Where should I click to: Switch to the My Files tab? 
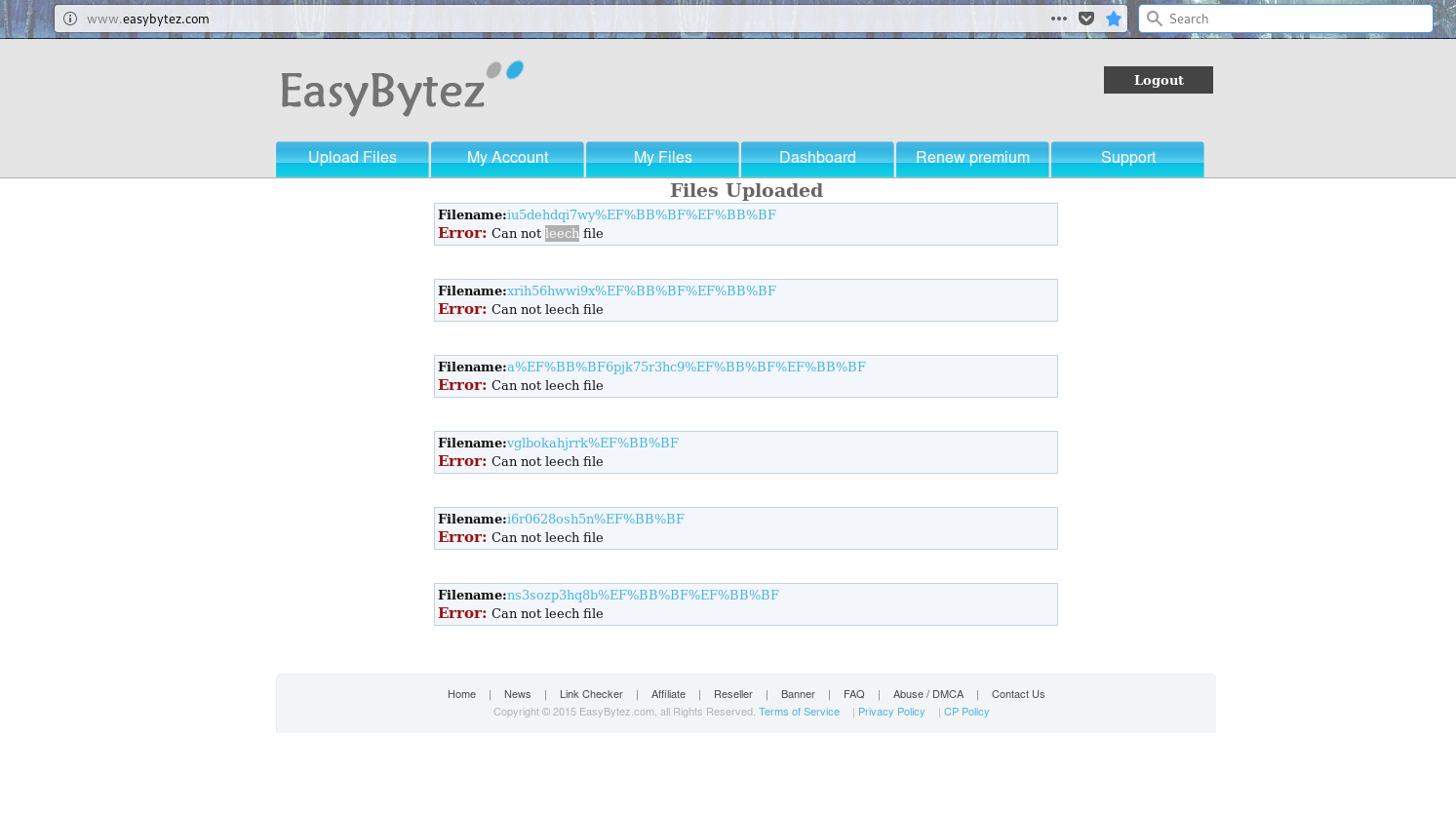662,159
